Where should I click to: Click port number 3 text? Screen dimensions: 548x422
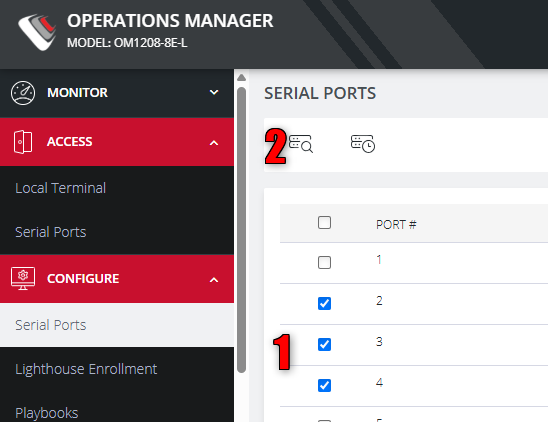[x=379, y=342]
